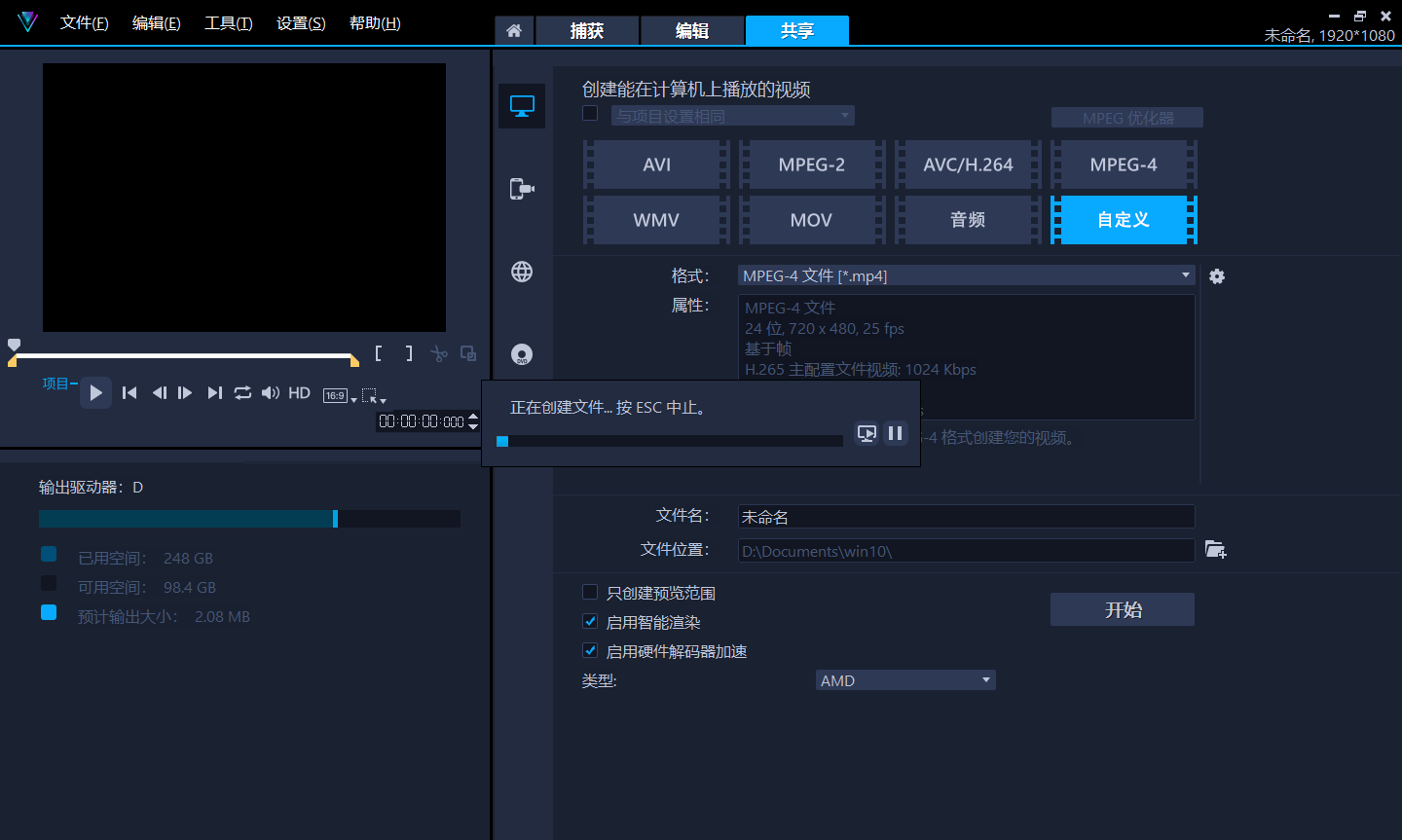Open the 与项目设置相同 dropdown
The height and width of the screenshot is (840, 1402).
pos(733,116)
